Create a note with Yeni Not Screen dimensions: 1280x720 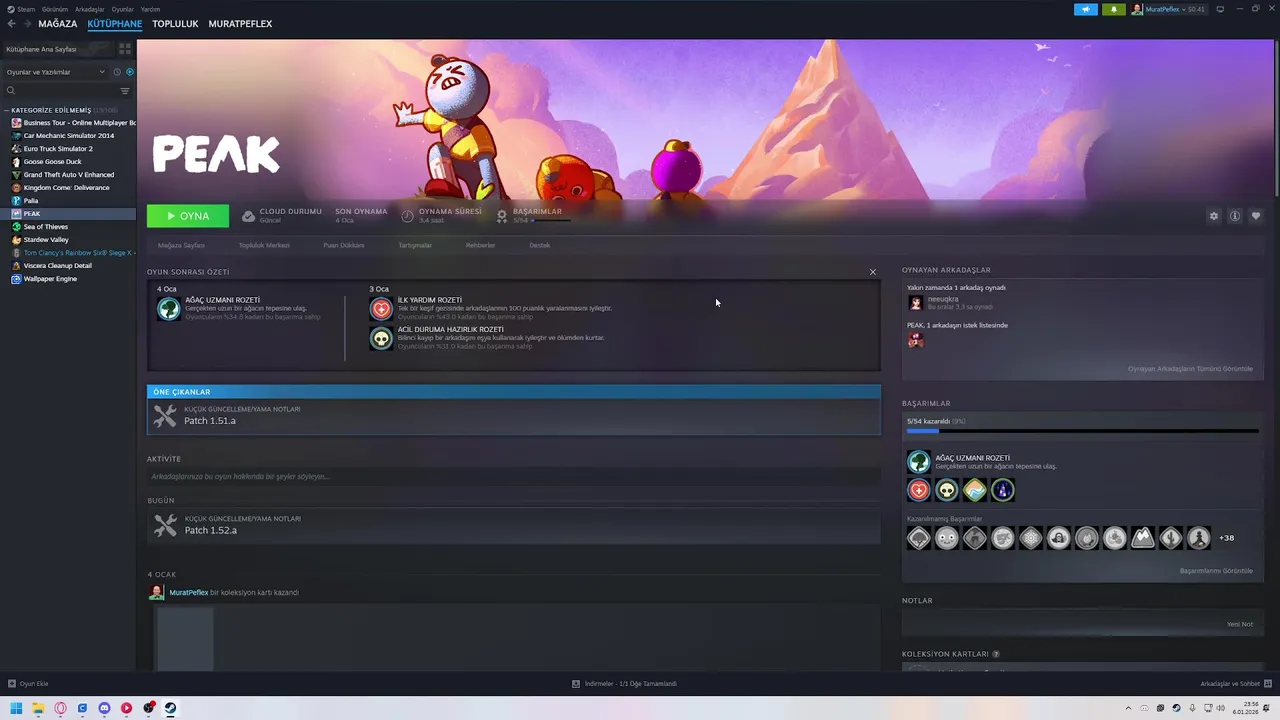(x=1240, y=624)
